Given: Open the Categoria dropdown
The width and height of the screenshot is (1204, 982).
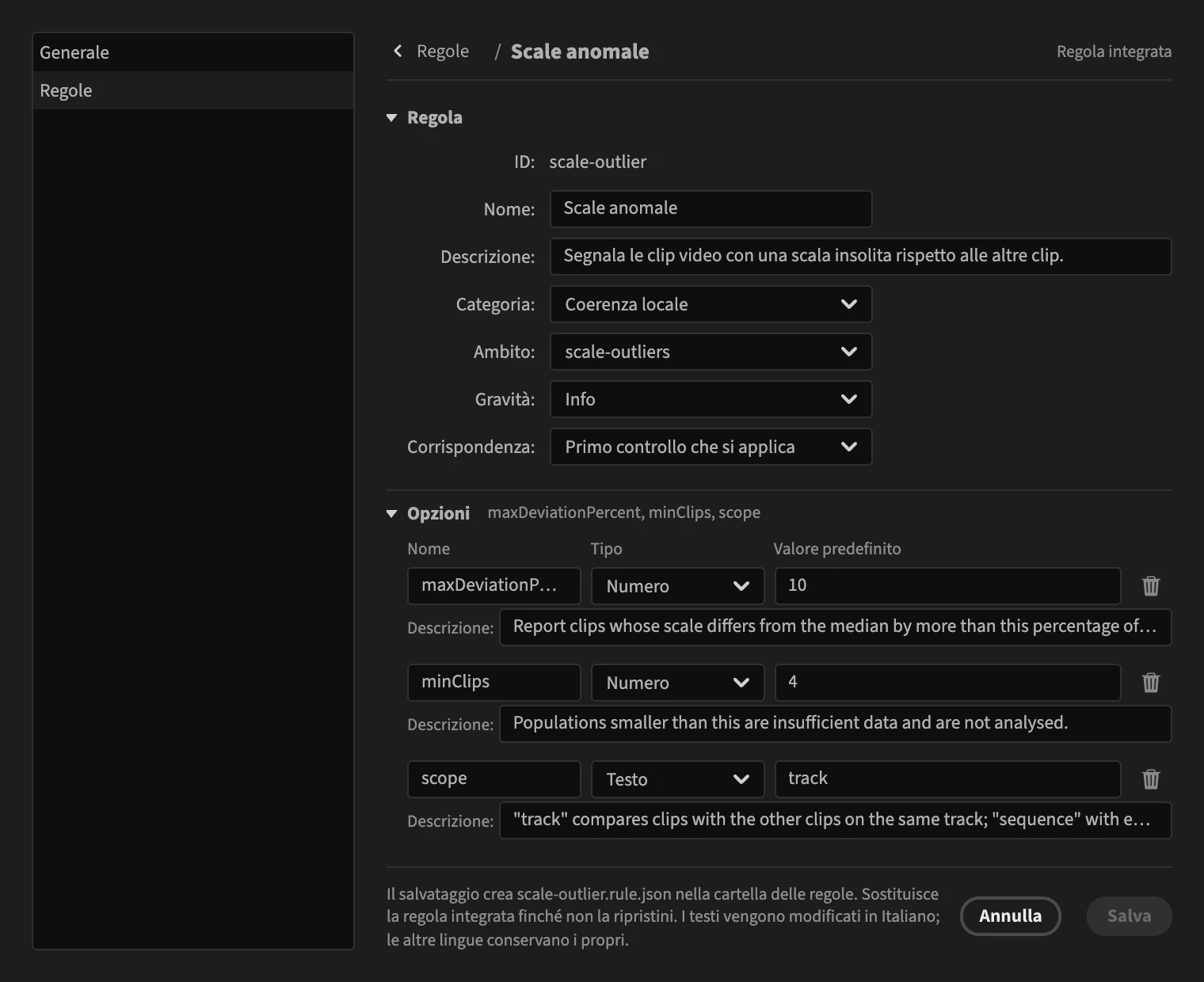Looking at the screenshot, I should [x=711, y=304].
